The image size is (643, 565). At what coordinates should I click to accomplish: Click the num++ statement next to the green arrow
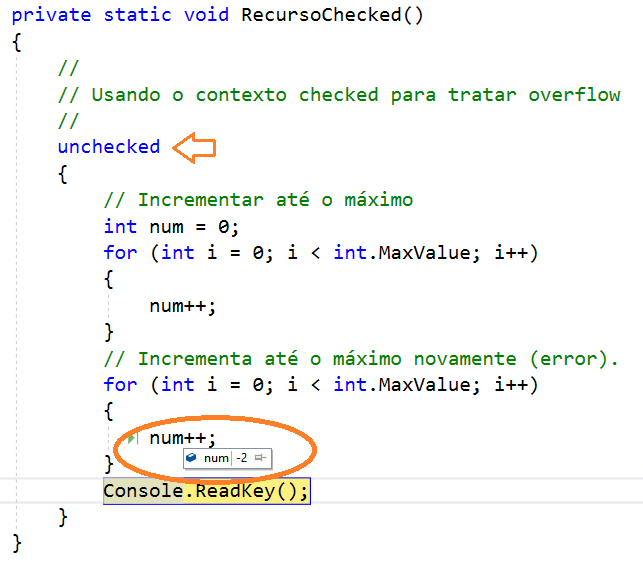182,438
